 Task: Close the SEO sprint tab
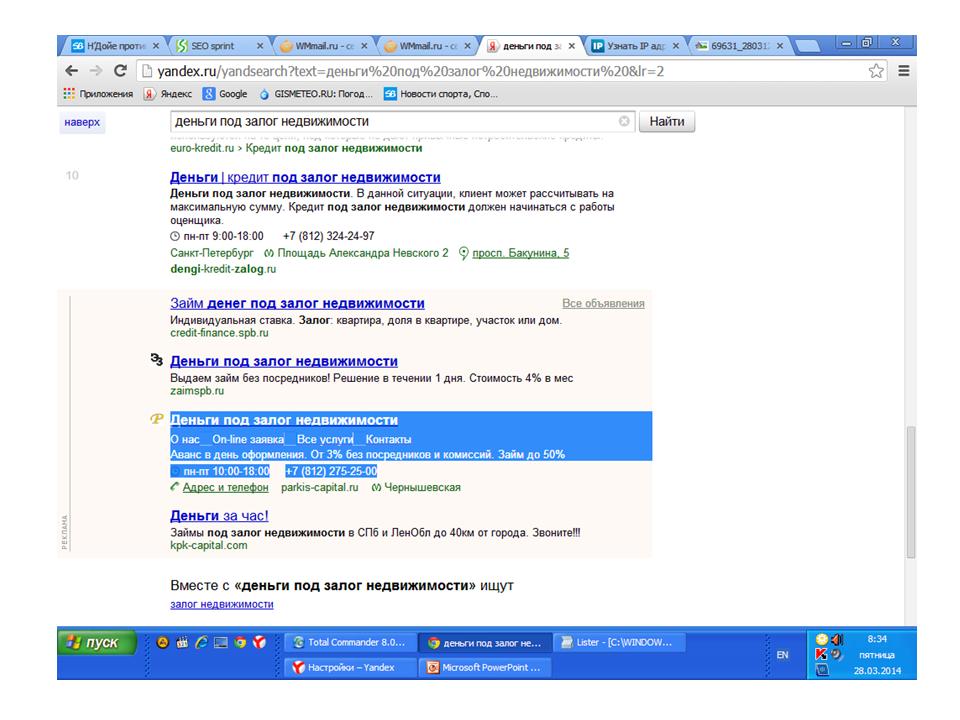tap(260, 46)
